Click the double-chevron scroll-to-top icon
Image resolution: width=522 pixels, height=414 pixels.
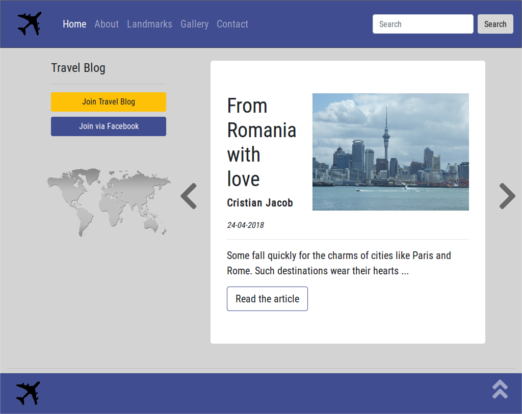point(500,389)
